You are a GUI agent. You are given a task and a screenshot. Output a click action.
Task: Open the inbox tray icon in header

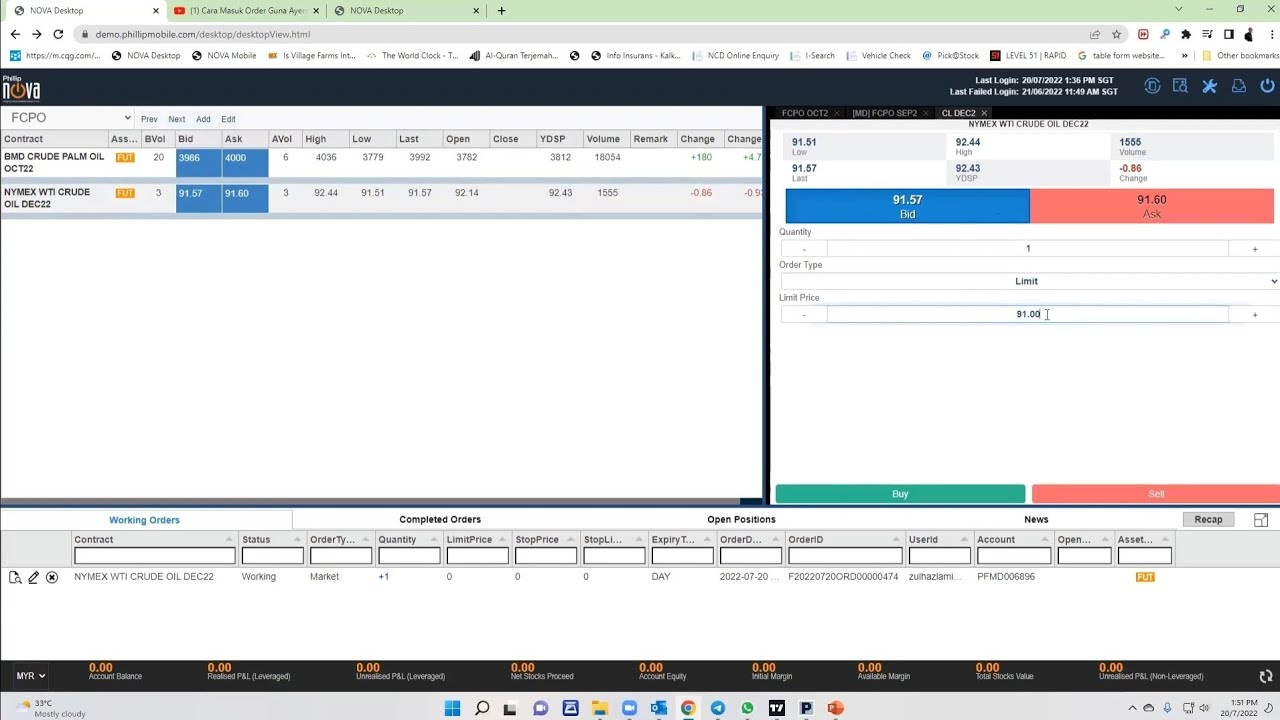(x=1238, y=87)
